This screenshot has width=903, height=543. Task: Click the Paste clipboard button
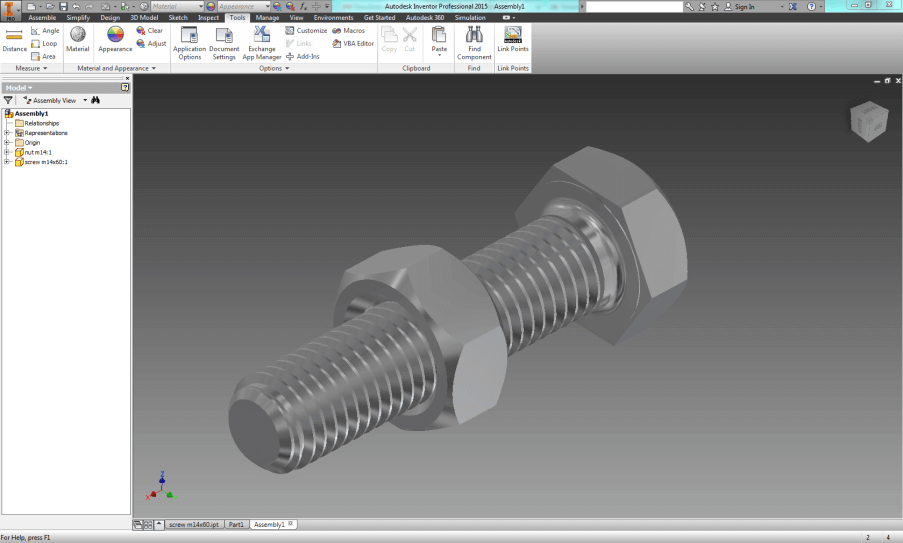click(439, 39)
